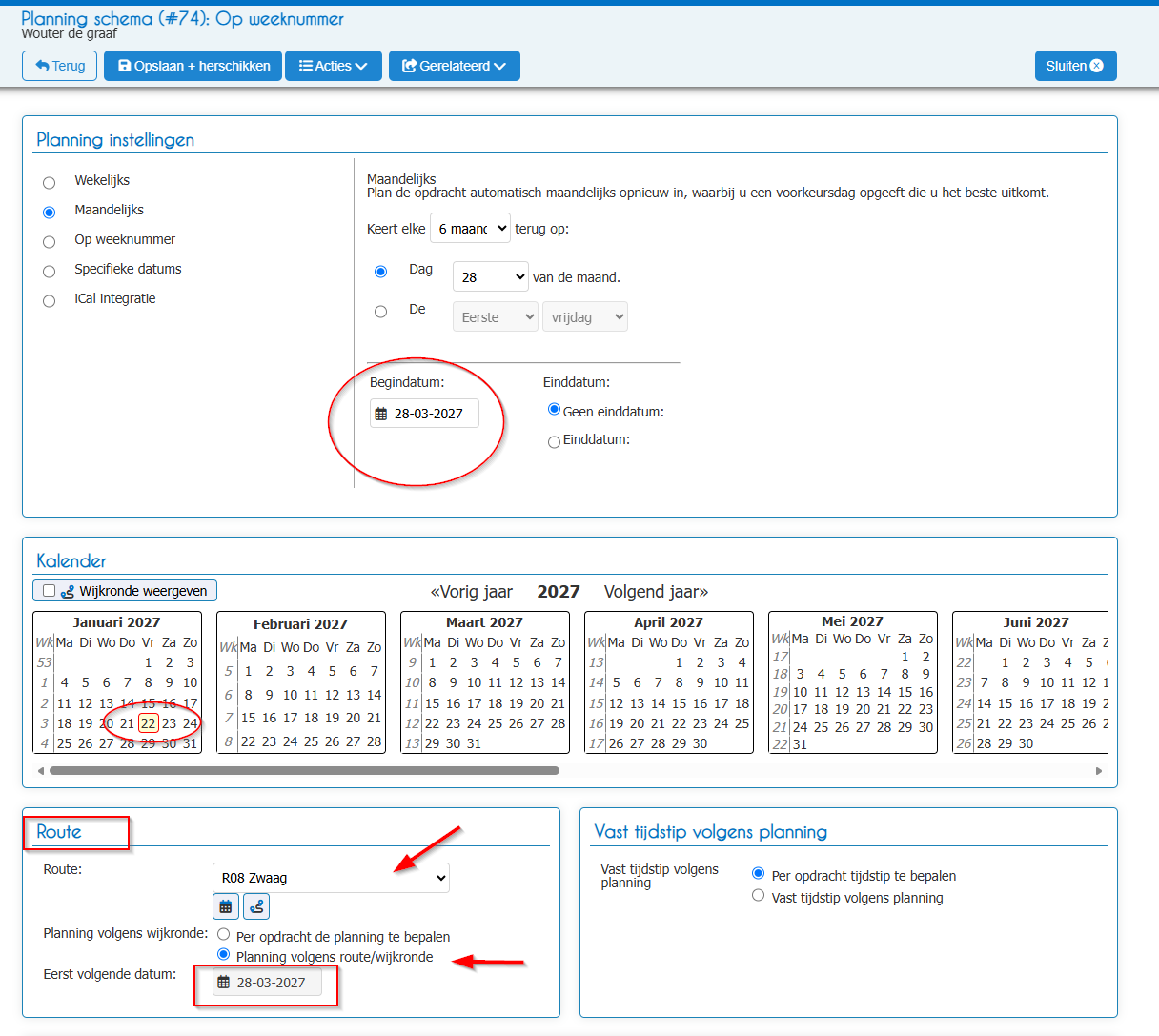Screen dimensions: 1159x1036
Task: Select the Specifieke datums radio option
Action: pos(49,271)
